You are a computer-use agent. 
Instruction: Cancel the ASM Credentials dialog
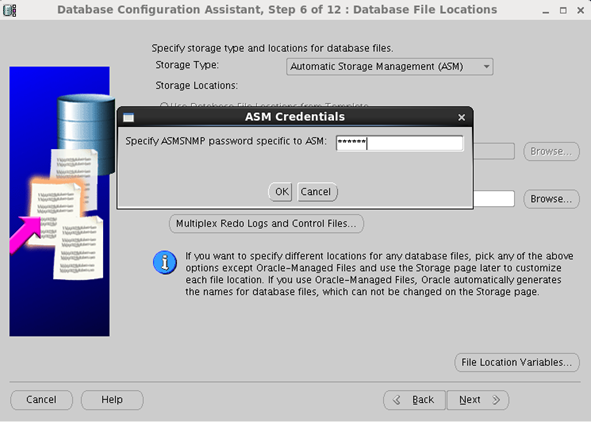click(x=317, y=192)
